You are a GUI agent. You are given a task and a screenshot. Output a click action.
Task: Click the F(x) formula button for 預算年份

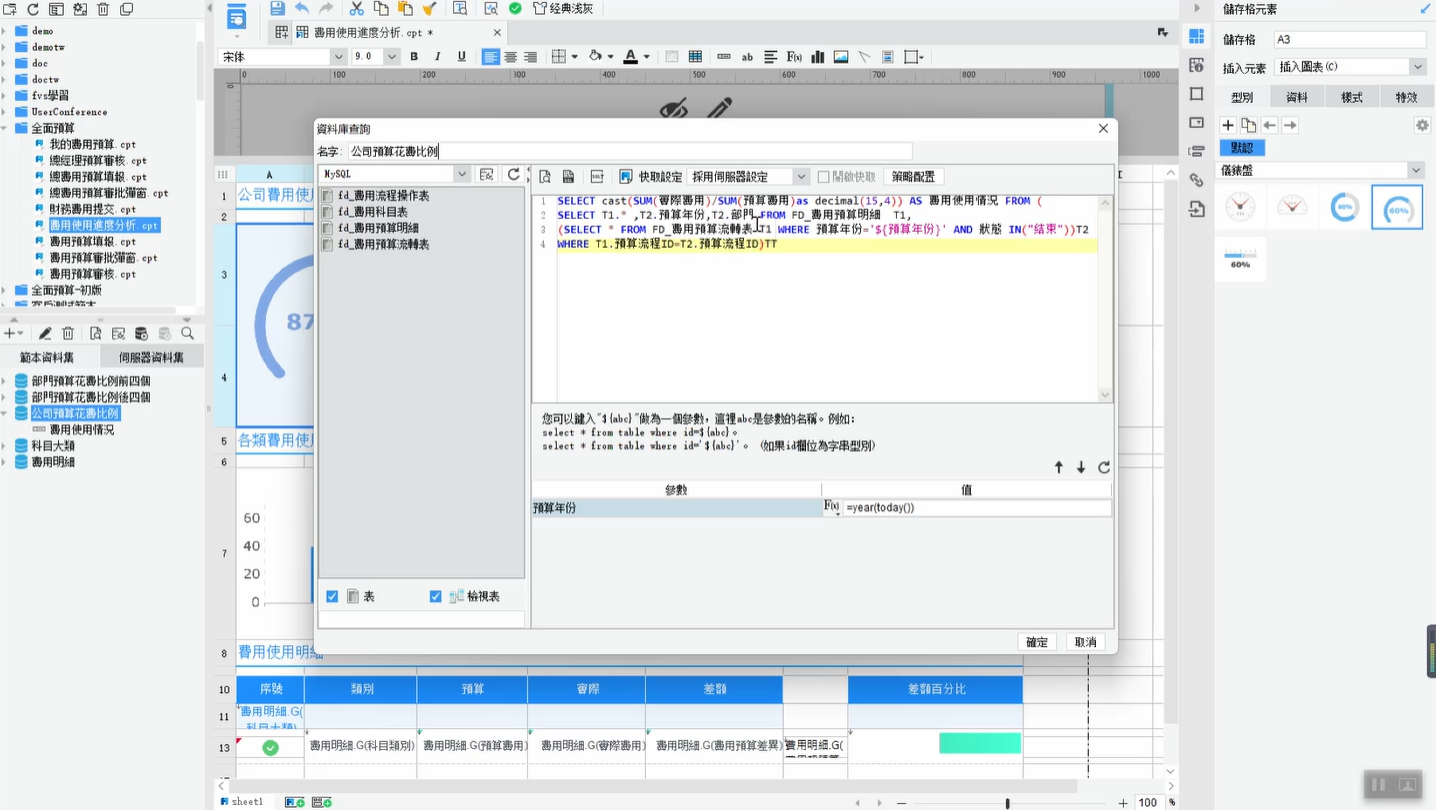tap(832, 508)
